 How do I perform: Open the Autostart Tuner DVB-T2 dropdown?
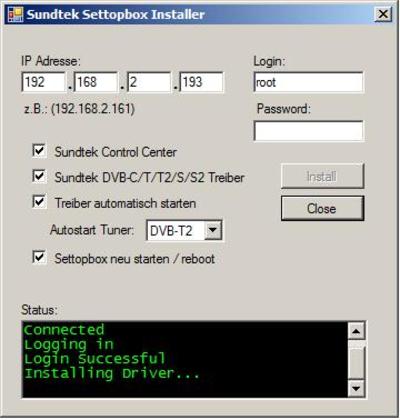(x=213, y=230)
